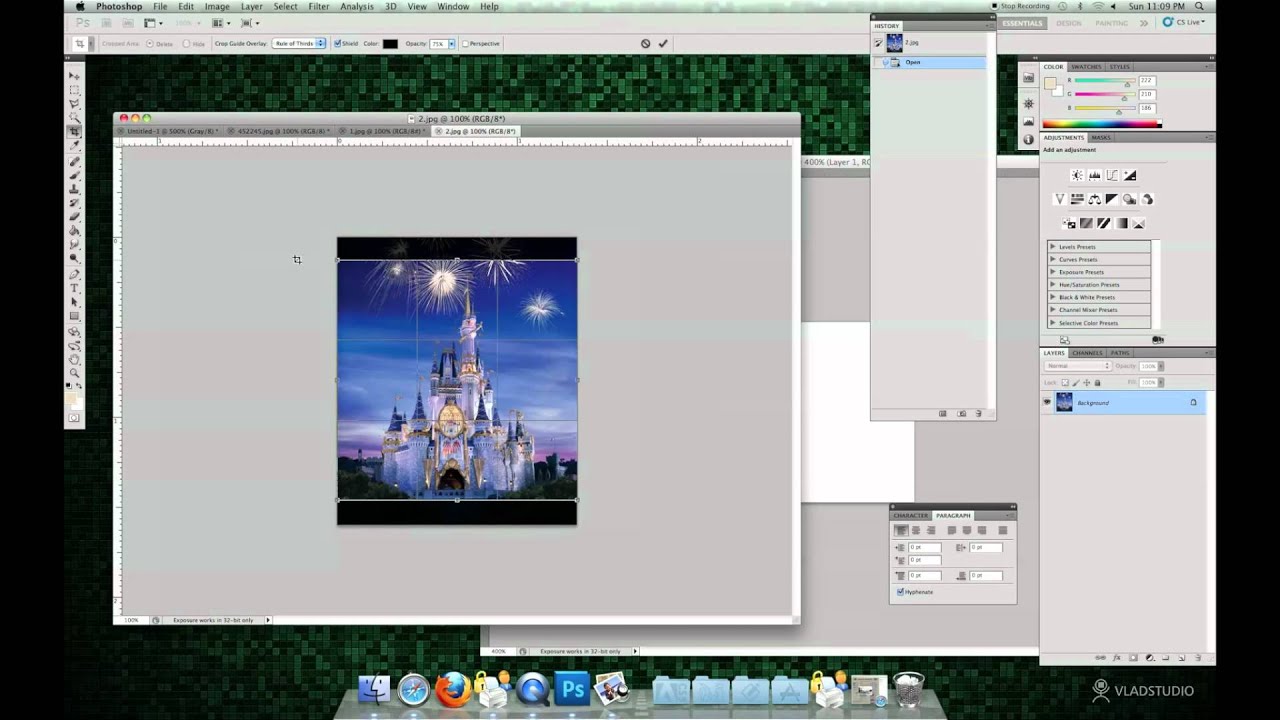The width and height of the screenshot is (1280, 720).
Task: Add a Levels adjustment
Action: 1095,175
